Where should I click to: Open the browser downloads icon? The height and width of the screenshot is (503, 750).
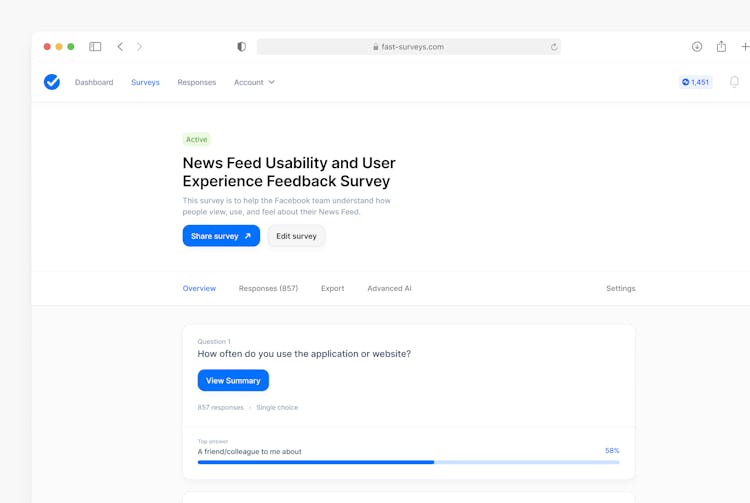click(697, 47)
